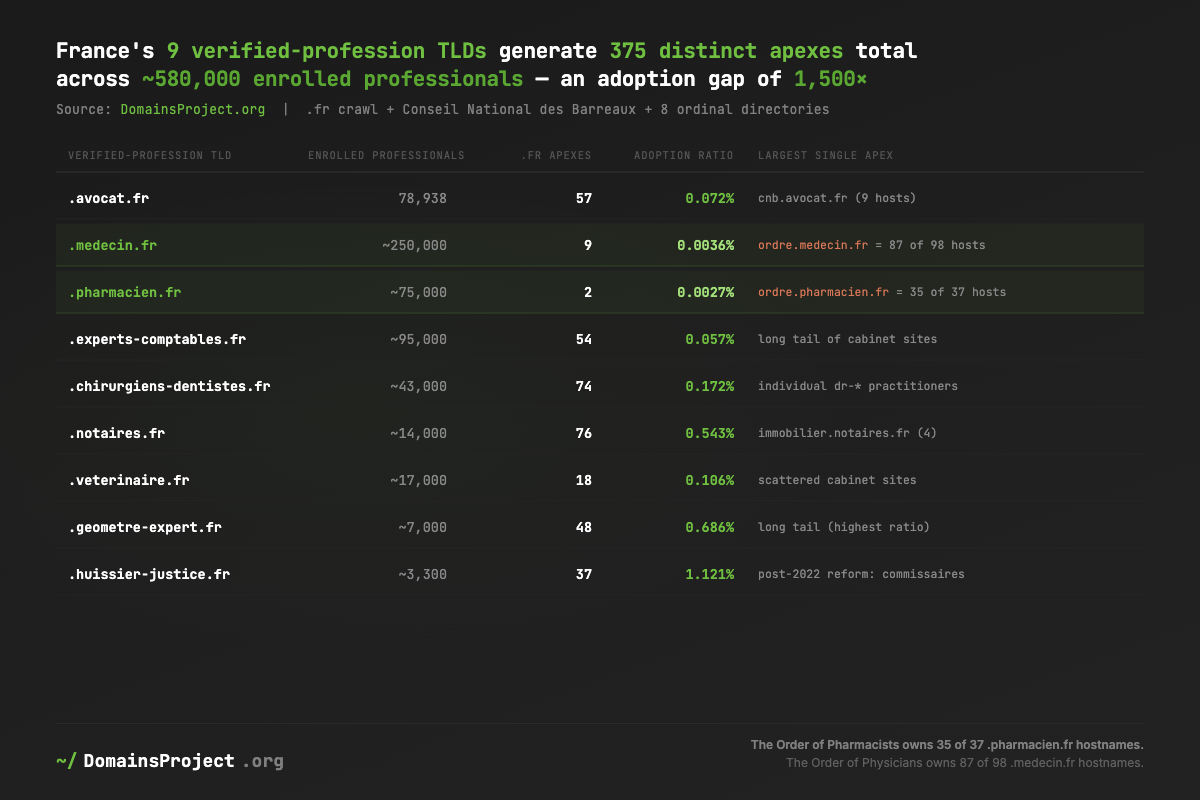Click the Adoption Ratio column header

(684, 156)
